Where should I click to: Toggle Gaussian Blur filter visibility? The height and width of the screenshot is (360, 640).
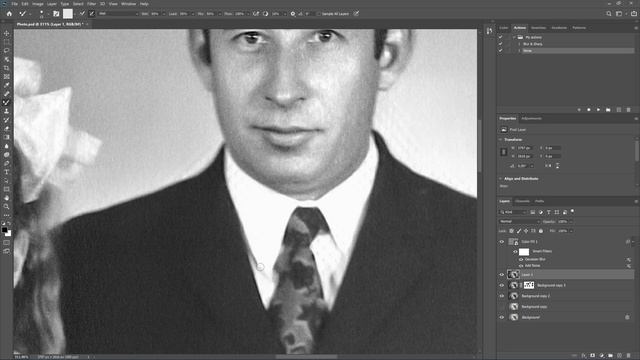(x=521, y=259)
